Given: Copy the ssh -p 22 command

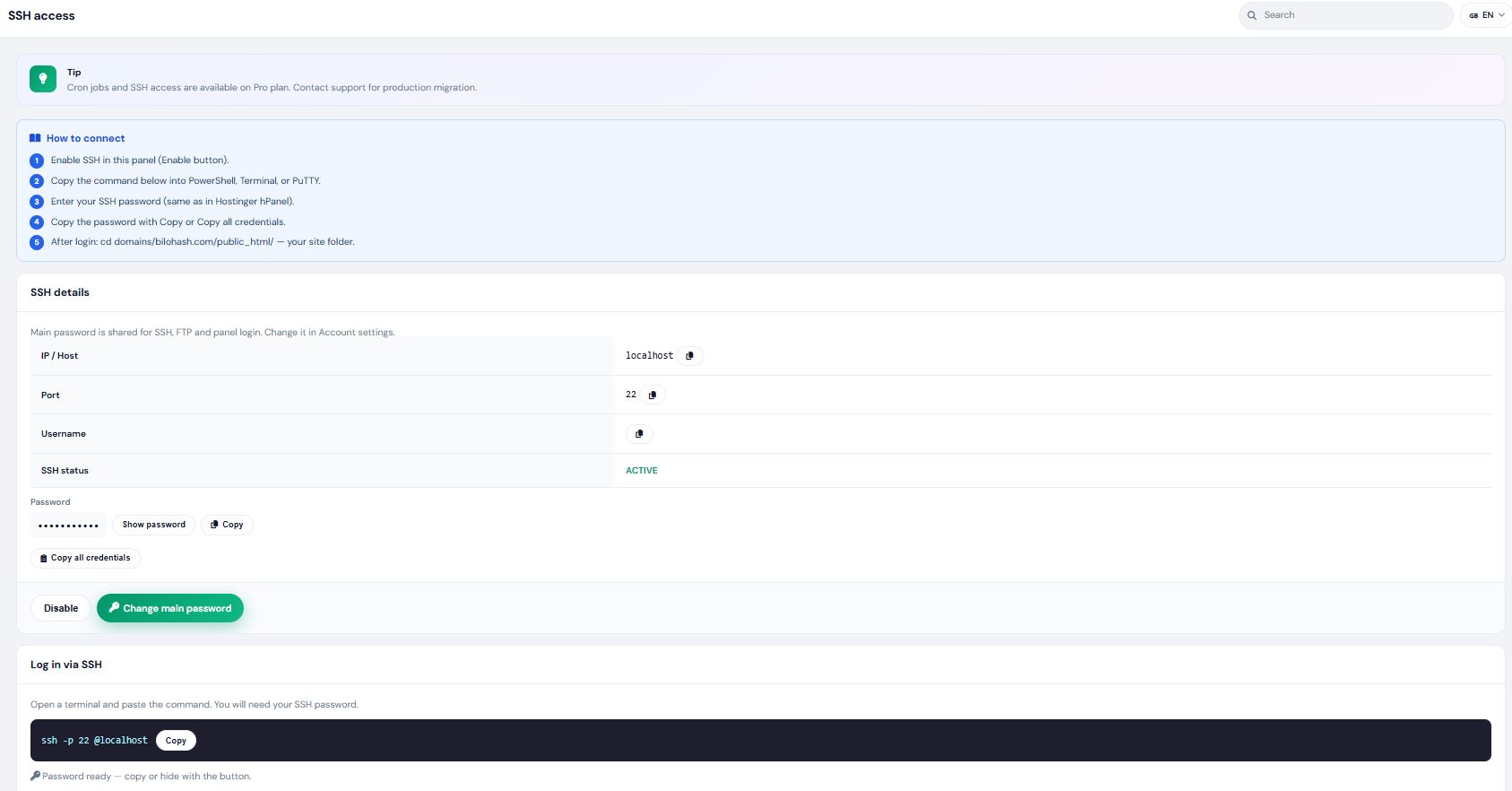Looking at the screenshot, I should coord(176,741).
